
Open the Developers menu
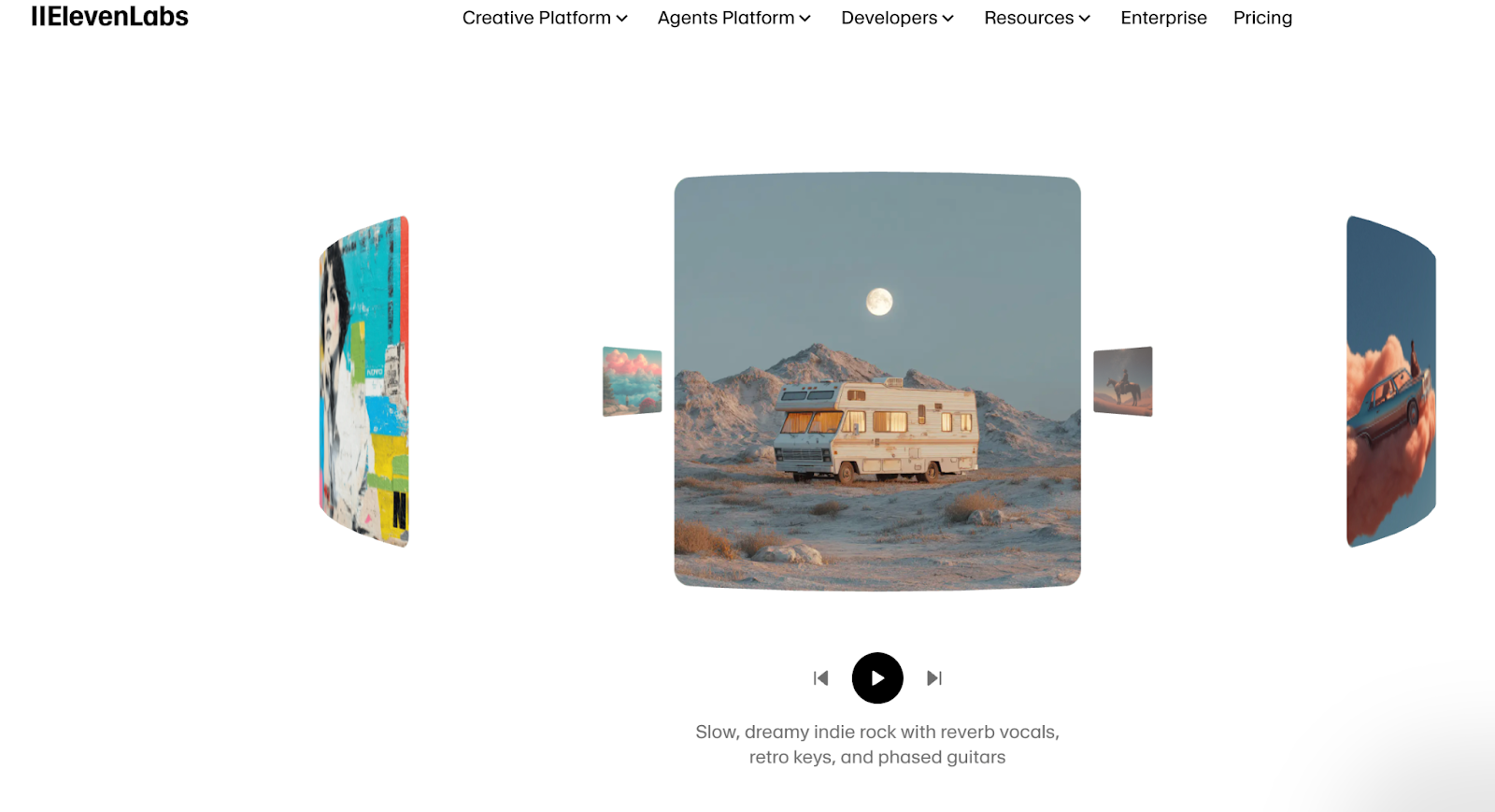pos(889,18)
